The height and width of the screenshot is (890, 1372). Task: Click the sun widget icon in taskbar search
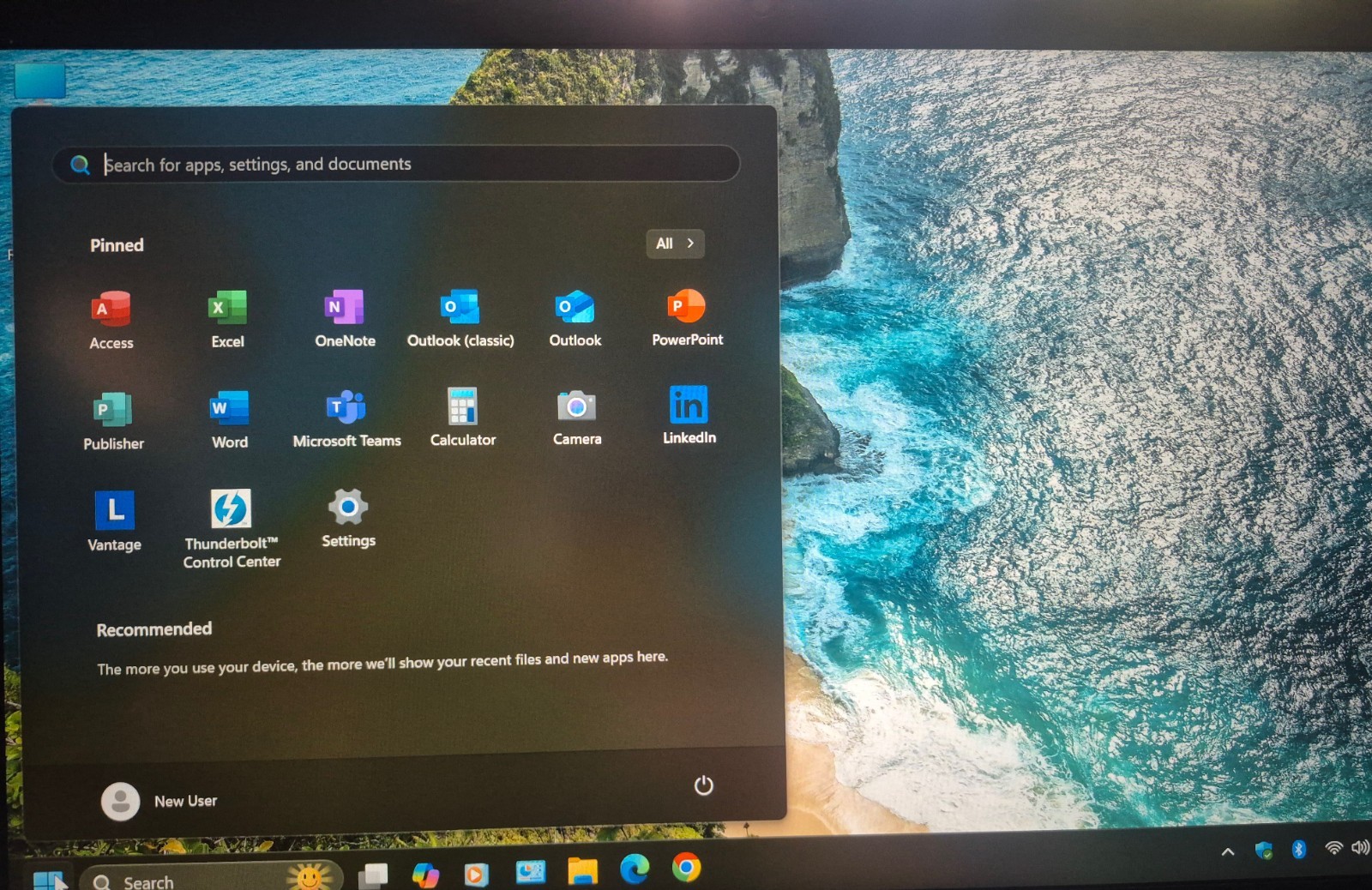310,876
